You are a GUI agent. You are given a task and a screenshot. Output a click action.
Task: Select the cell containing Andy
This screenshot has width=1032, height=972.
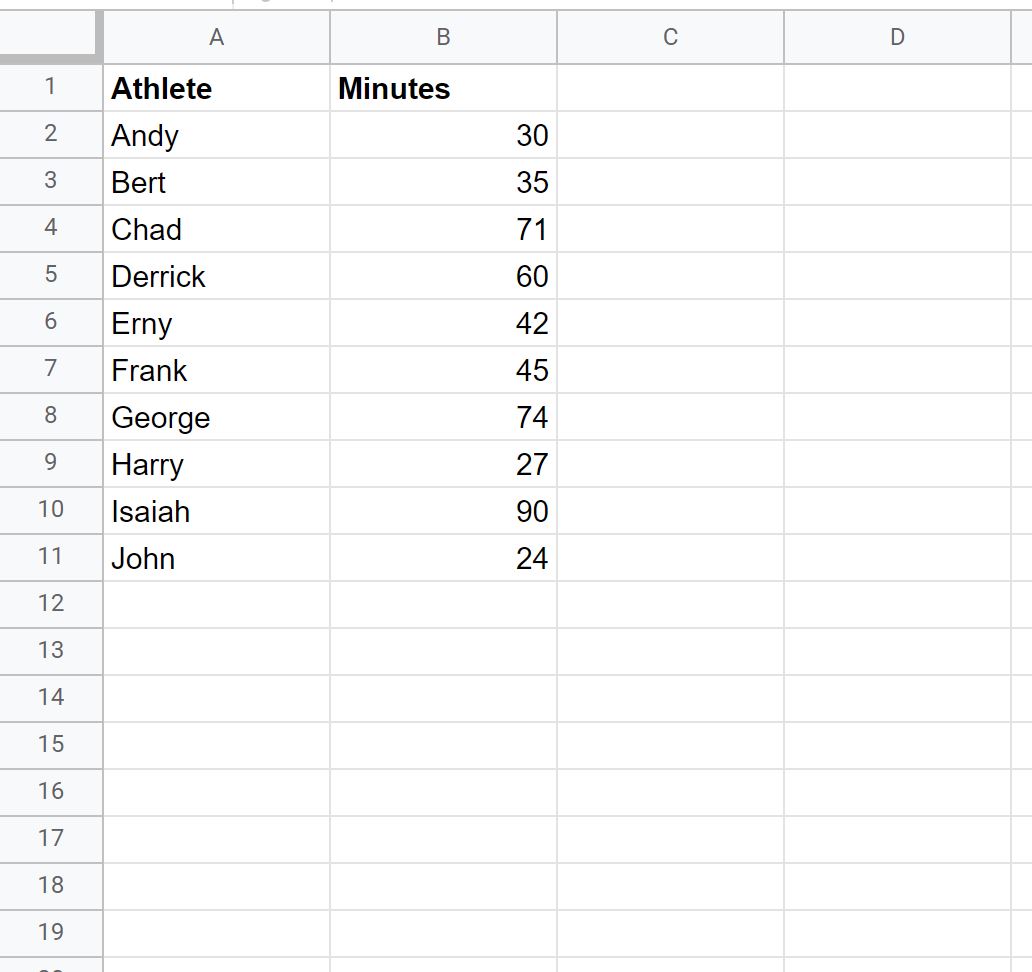[x=217, y=135]
